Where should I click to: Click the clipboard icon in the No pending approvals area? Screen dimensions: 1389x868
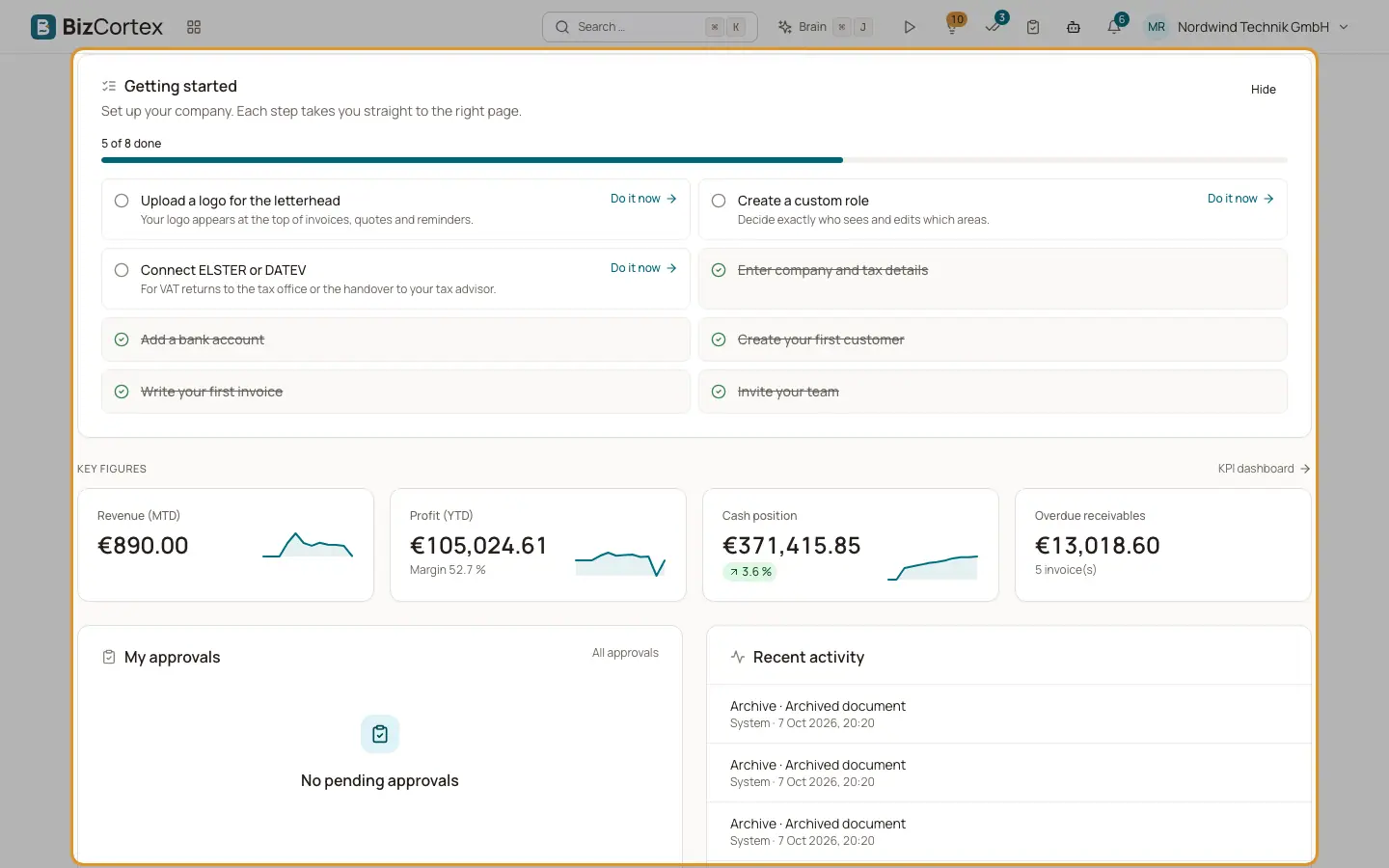point(380,734)
